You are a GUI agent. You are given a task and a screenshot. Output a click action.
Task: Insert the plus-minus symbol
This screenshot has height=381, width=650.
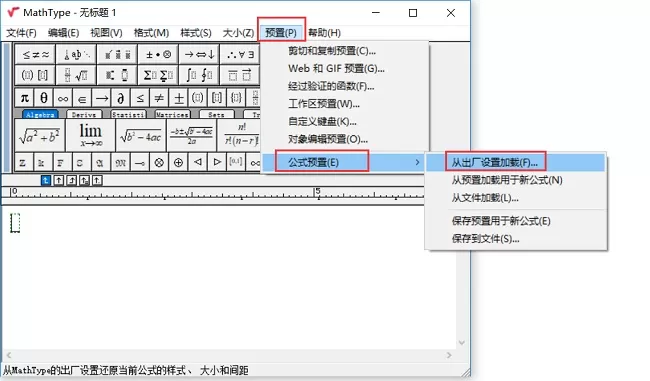[x=179, y=98]
